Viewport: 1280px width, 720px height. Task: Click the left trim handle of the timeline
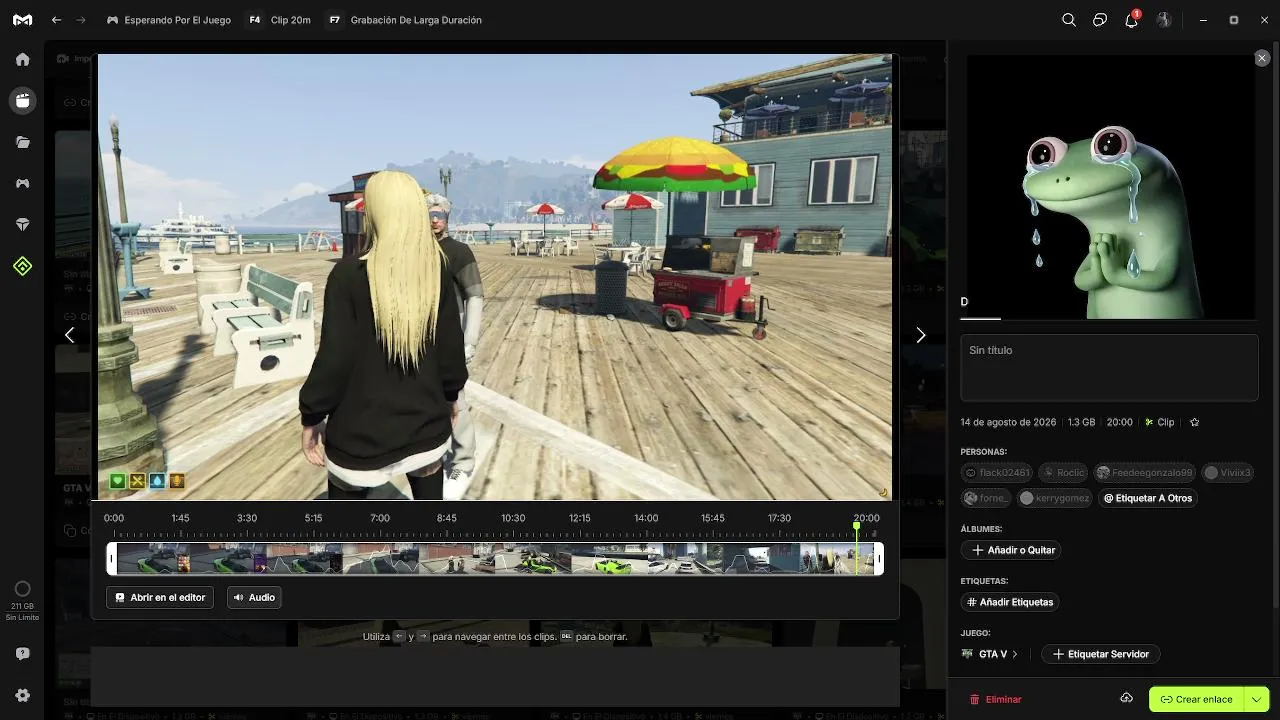112,558
